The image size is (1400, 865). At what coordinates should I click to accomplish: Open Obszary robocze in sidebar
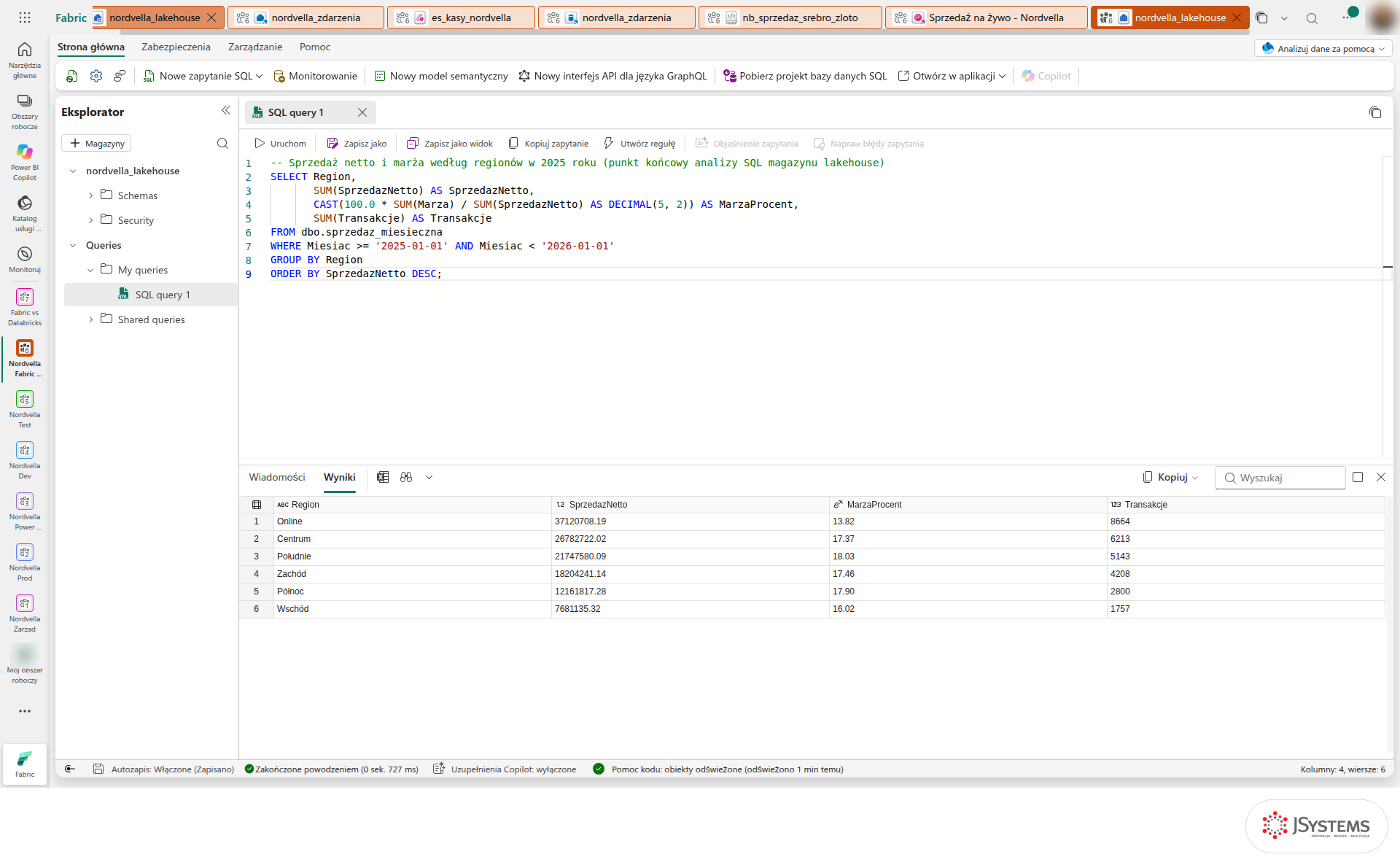[25, 112]
